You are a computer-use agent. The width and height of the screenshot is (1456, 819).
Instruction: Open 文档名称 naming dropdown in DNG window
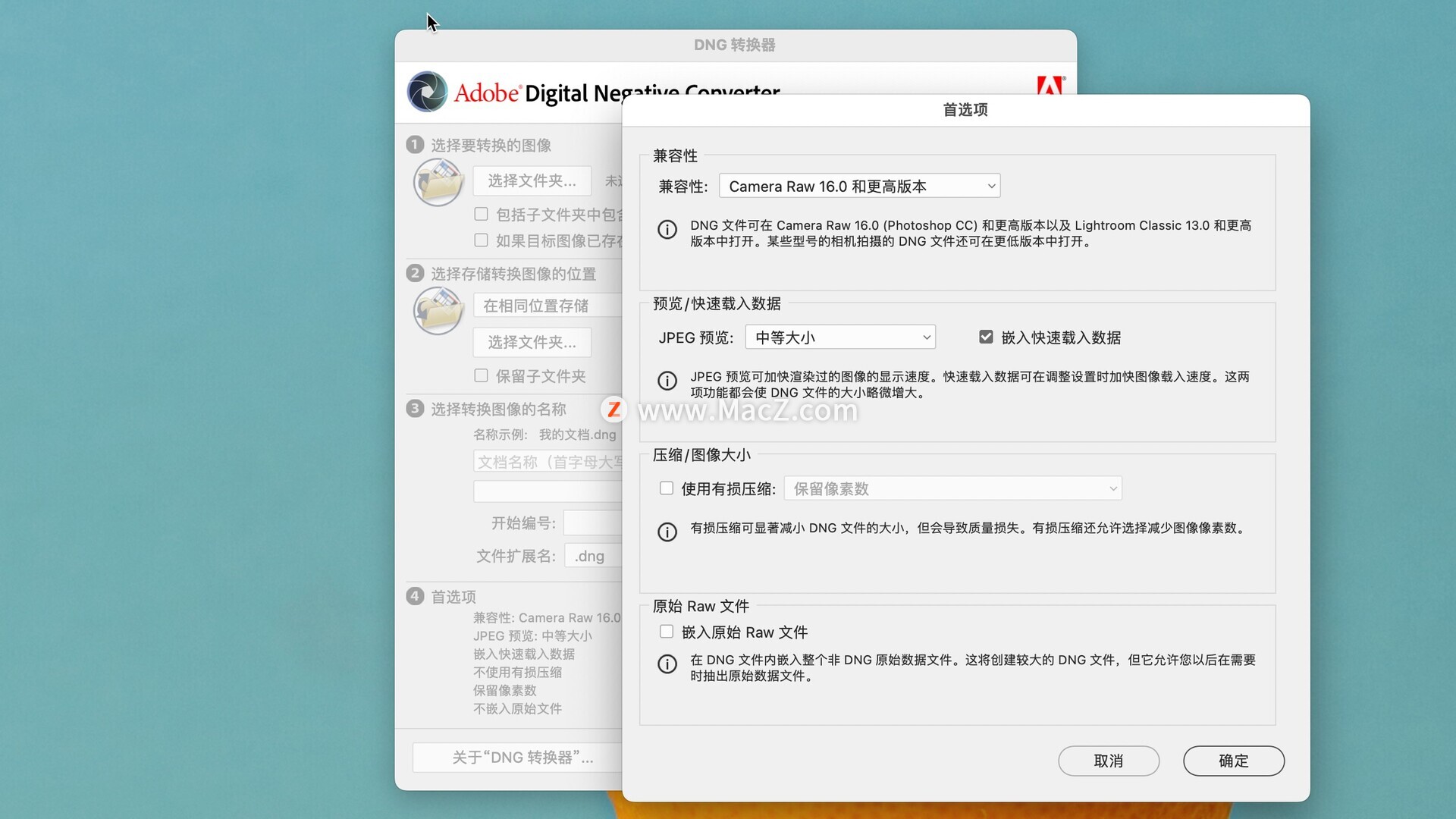point(548,462)
